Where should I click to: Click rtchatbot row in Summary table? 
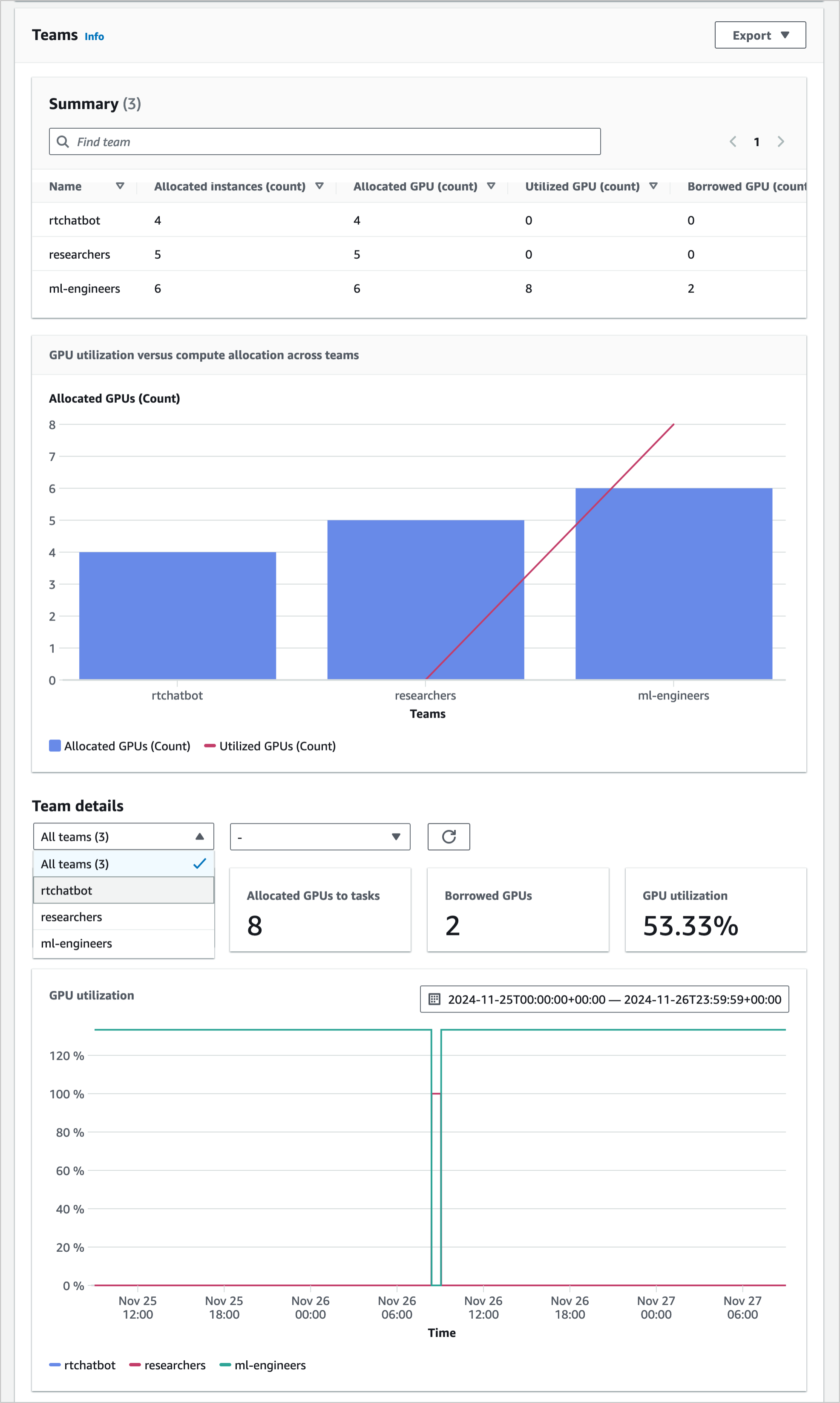click(419, 220)
